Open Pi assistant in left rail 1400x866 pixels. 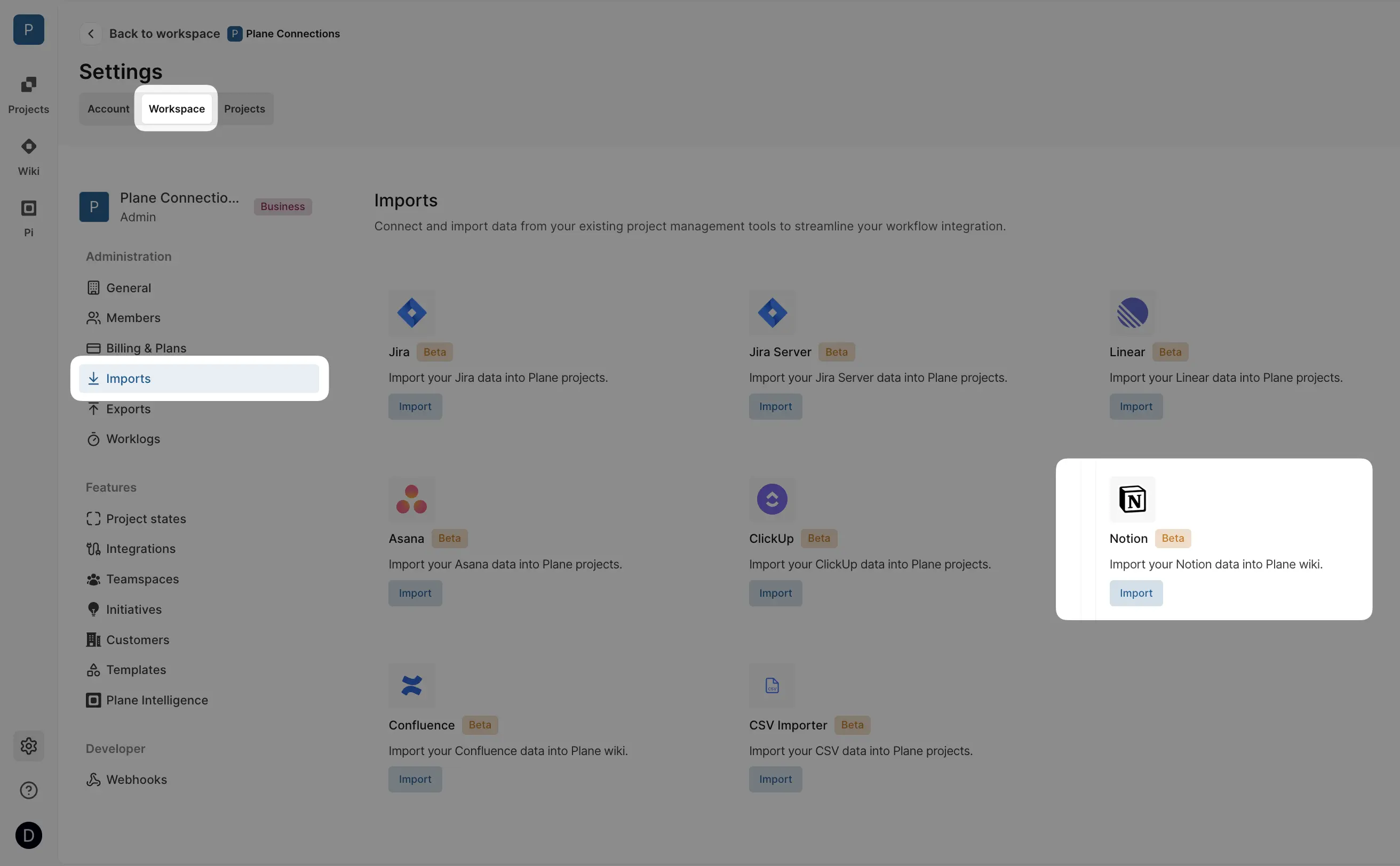coord(29,218)
